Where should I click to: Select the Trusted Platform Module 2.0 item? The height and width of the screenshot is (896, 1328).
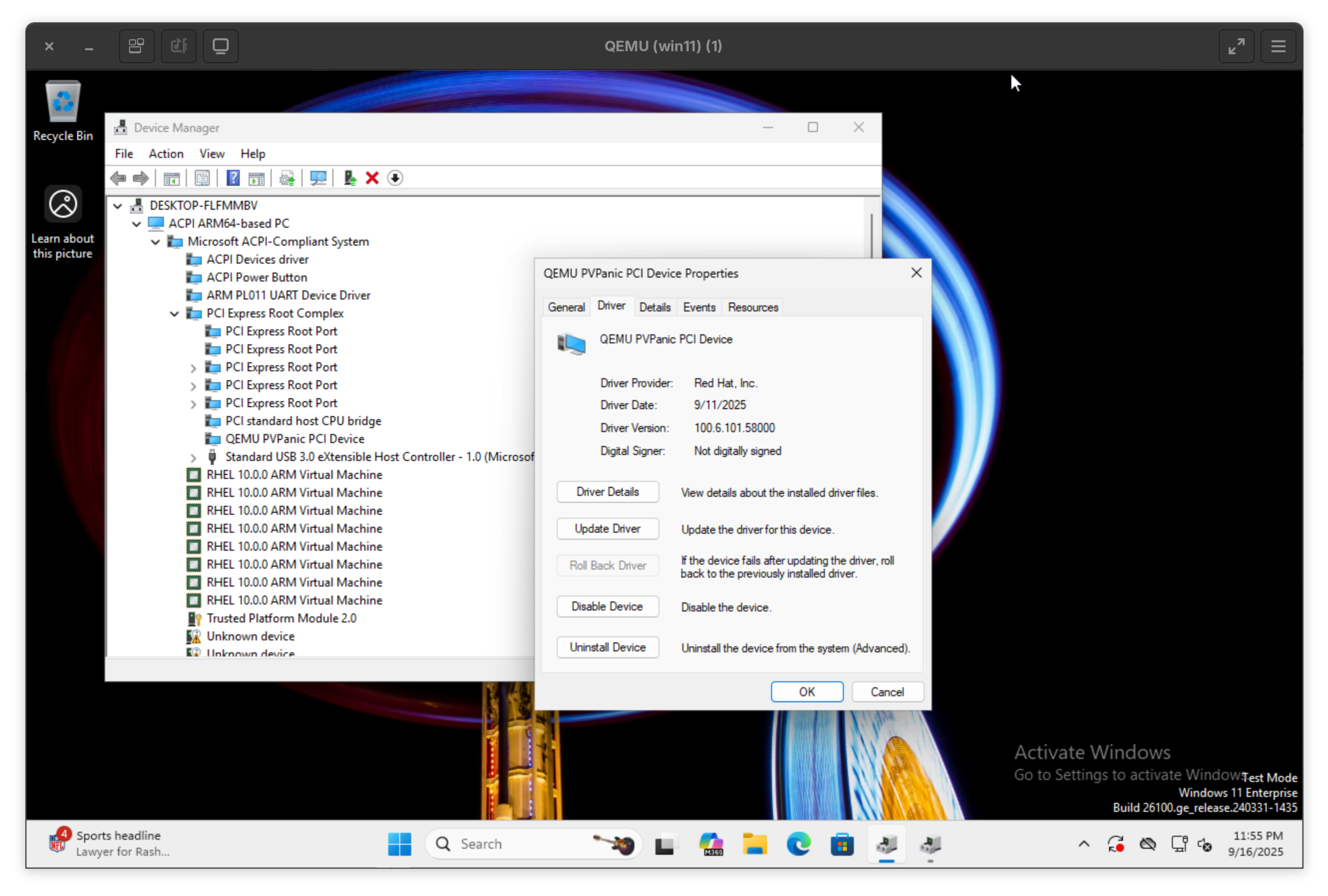click(x=281, y=618)
